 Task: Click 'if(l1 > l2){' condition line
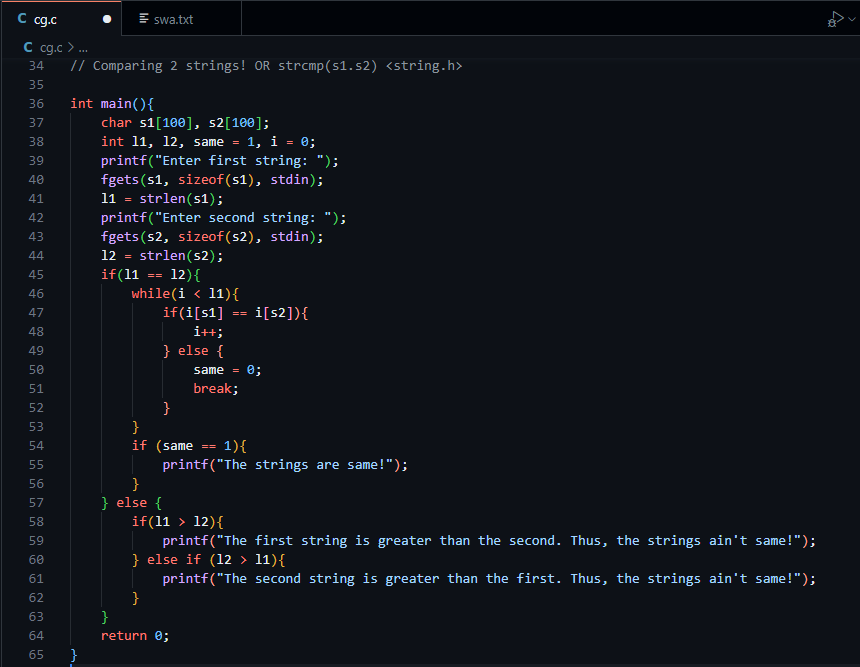pyautogui.click(x=178, y=522)
